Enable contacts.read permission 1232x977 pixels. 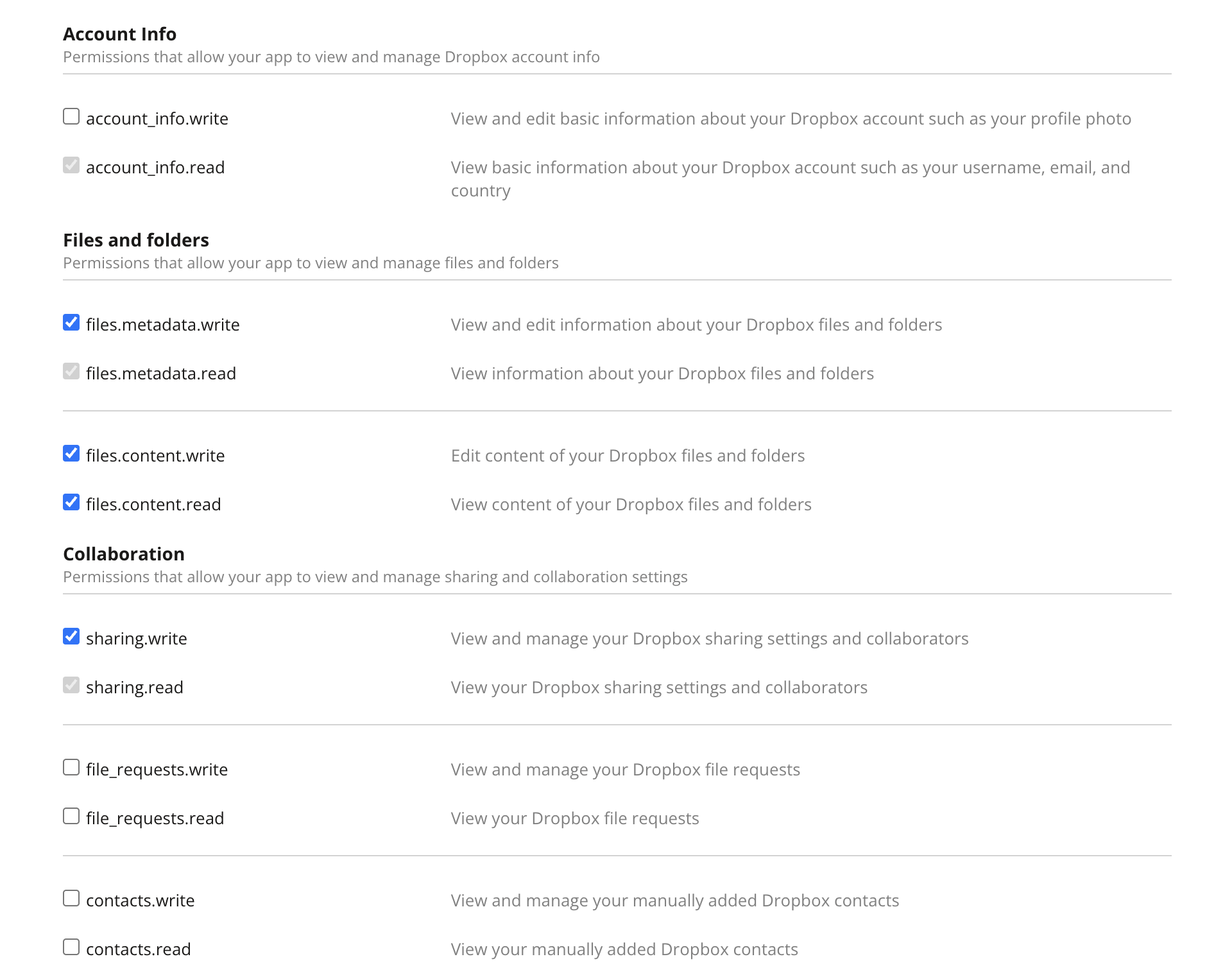[71, 947]
